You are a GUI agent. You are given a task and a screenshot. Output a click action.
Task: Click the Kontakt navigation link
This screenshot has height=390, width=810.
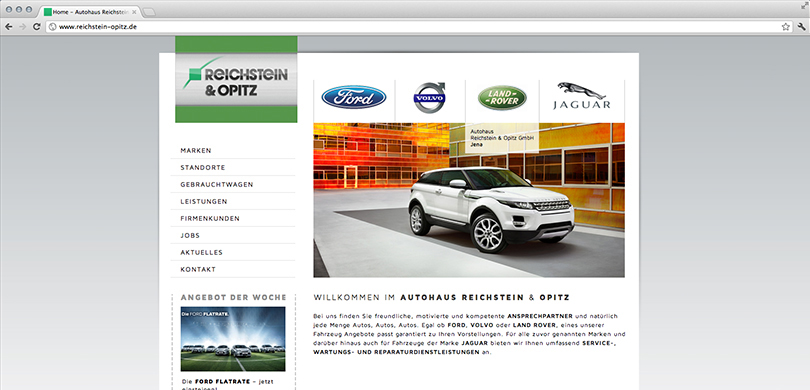tap(232, 269)
